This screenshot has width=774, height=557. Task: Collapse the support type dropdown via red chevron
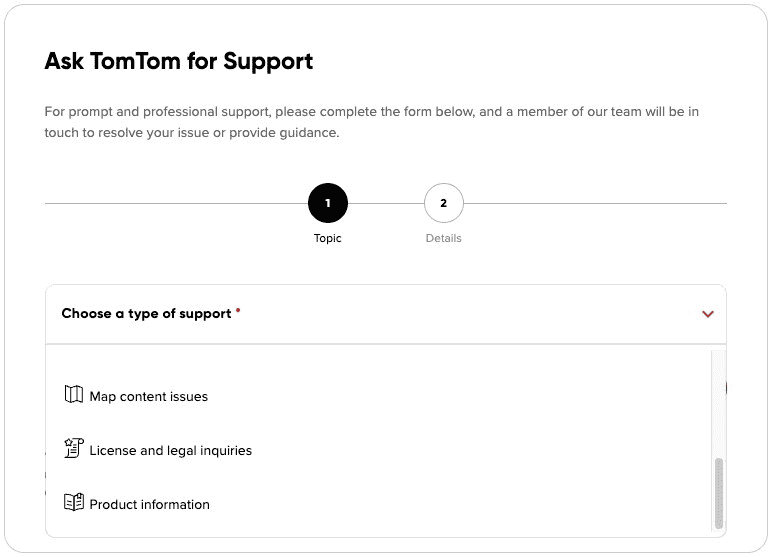tap(708, 314)
